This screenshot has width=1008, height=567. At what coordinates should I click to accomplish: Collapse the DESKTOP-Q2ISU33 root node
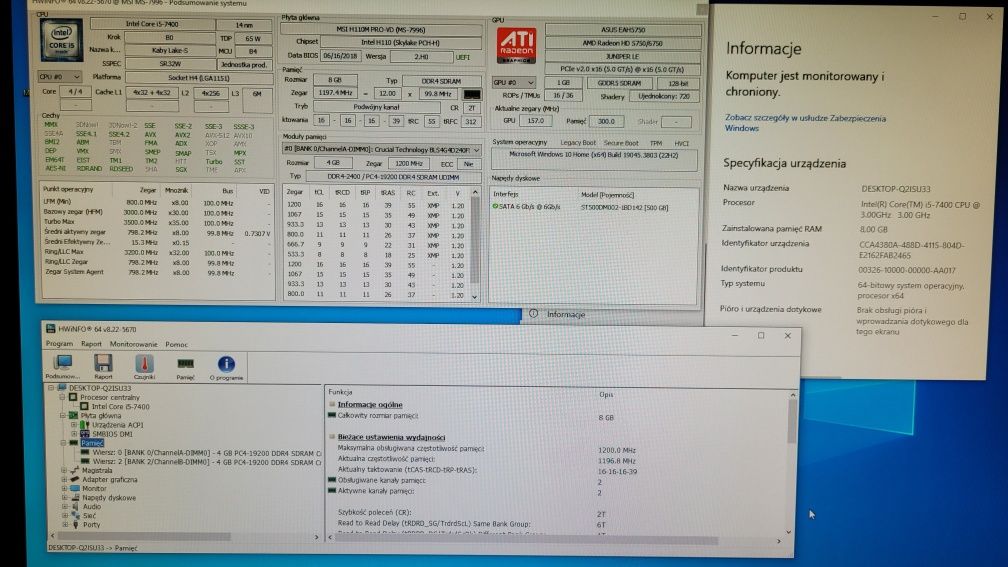(x=51, y=388)
